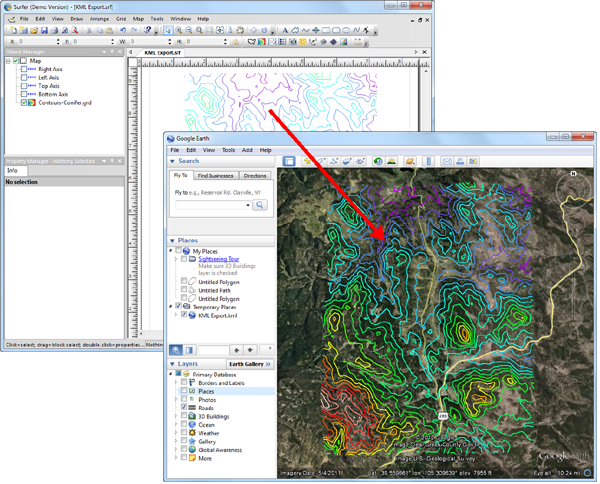Image resolution: width=600 pixels, height=484 pixels.
Task: Collapse the Map tree node in Object Manager
Action: point(8,61)
